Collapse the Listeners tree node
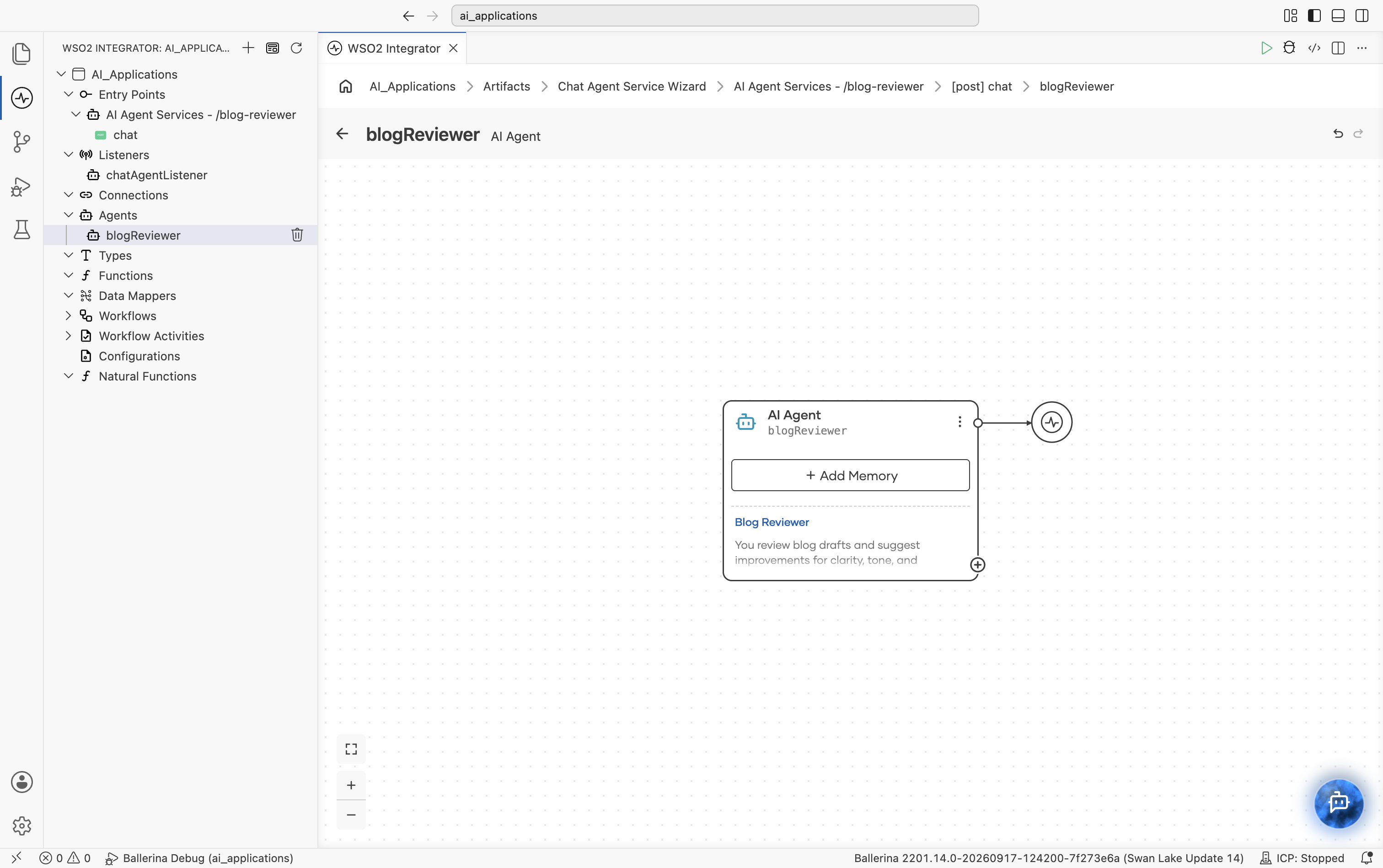Screen dimensions: 1383x868 [68, 155]
